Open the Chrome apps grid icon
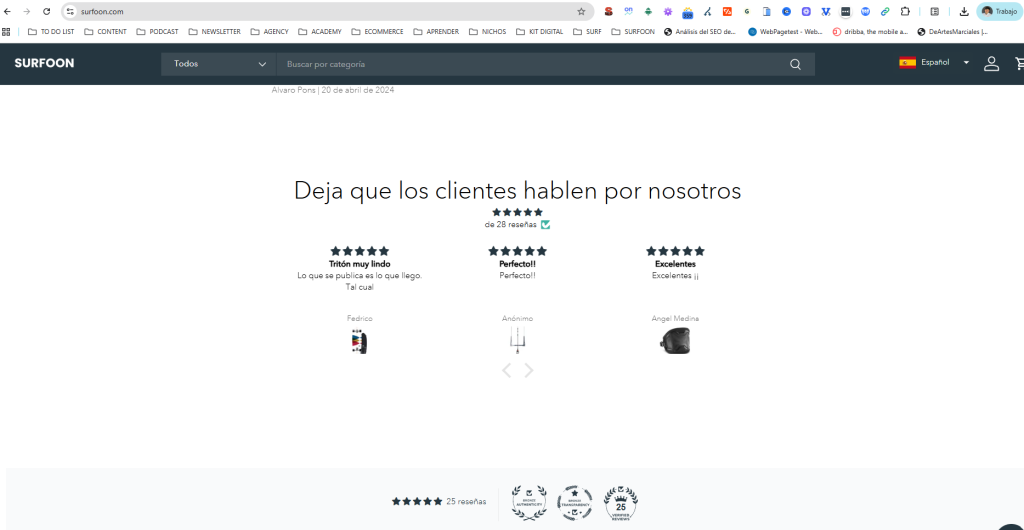Image resolution: width=1024 pixels, height=530 pixels. [7, 31]
